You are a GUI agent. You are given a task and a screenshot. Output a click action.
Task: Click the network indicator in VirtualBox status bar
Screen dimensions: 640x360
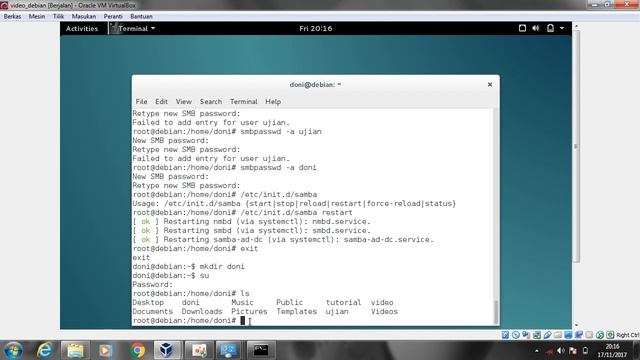tap(537, 335)
